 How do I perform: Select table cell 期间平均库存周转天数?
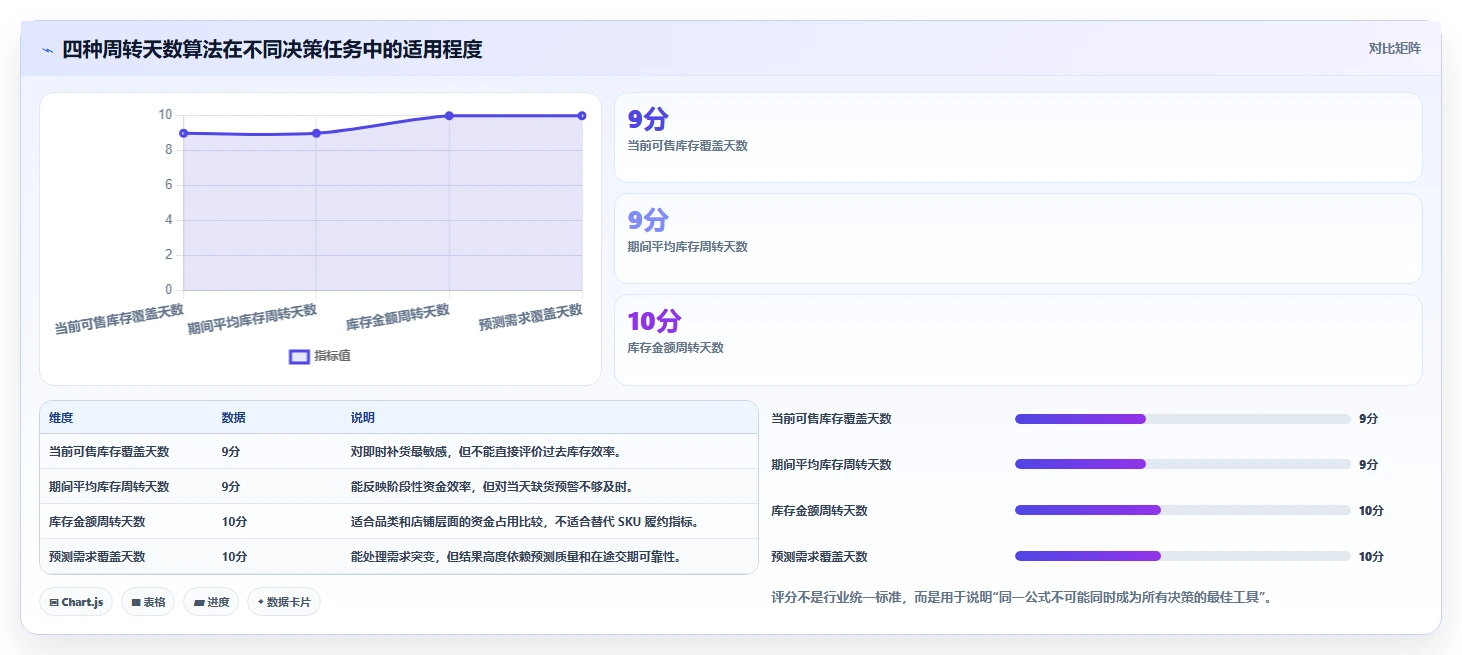point(109,487)
